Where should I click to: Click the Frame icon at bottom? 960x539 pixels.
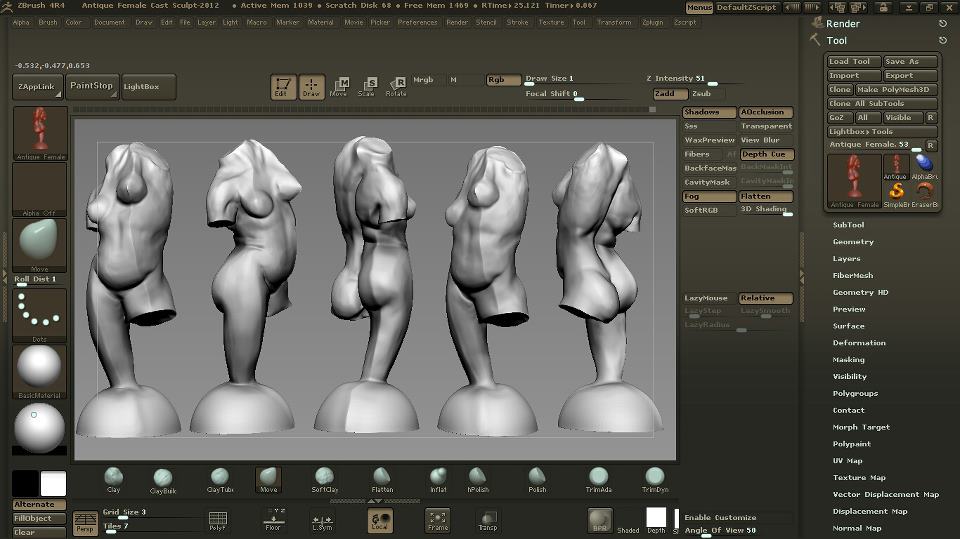(438, 520)
